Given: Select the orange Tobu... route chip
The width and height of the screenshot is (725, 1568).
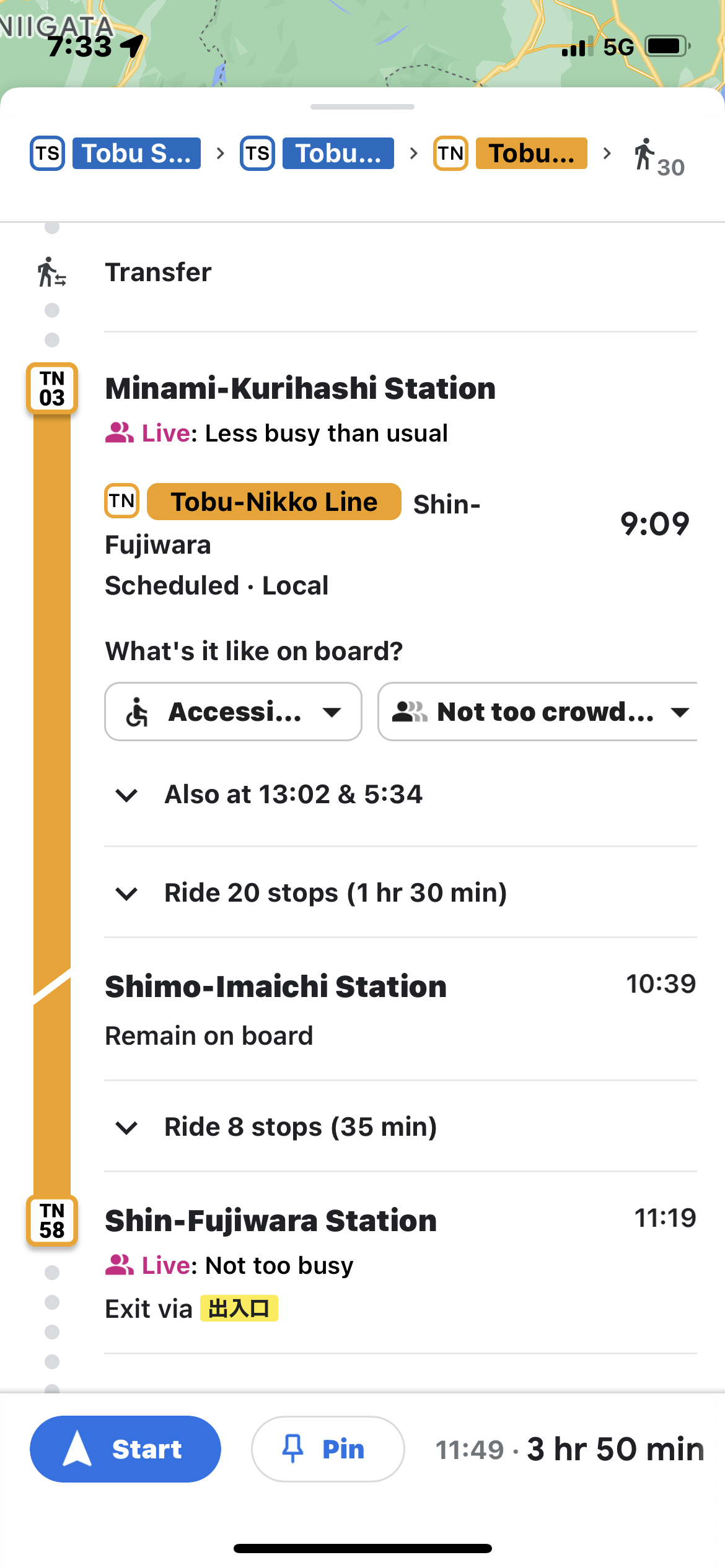Looking at the screenshot, I should tap(532, 154).
